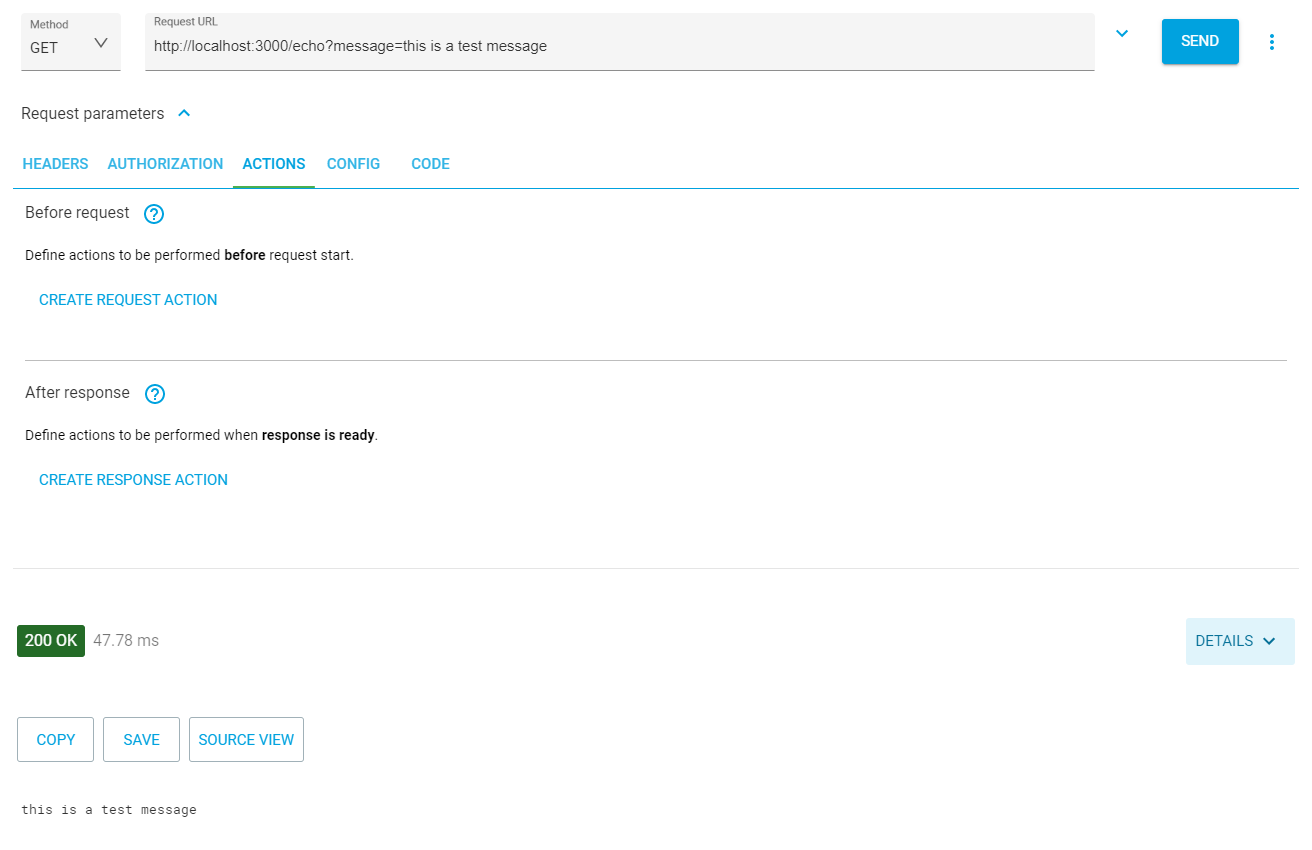Select the ACTIONS tab
The width and height of the screenshot is (1312, 850).
274,164
